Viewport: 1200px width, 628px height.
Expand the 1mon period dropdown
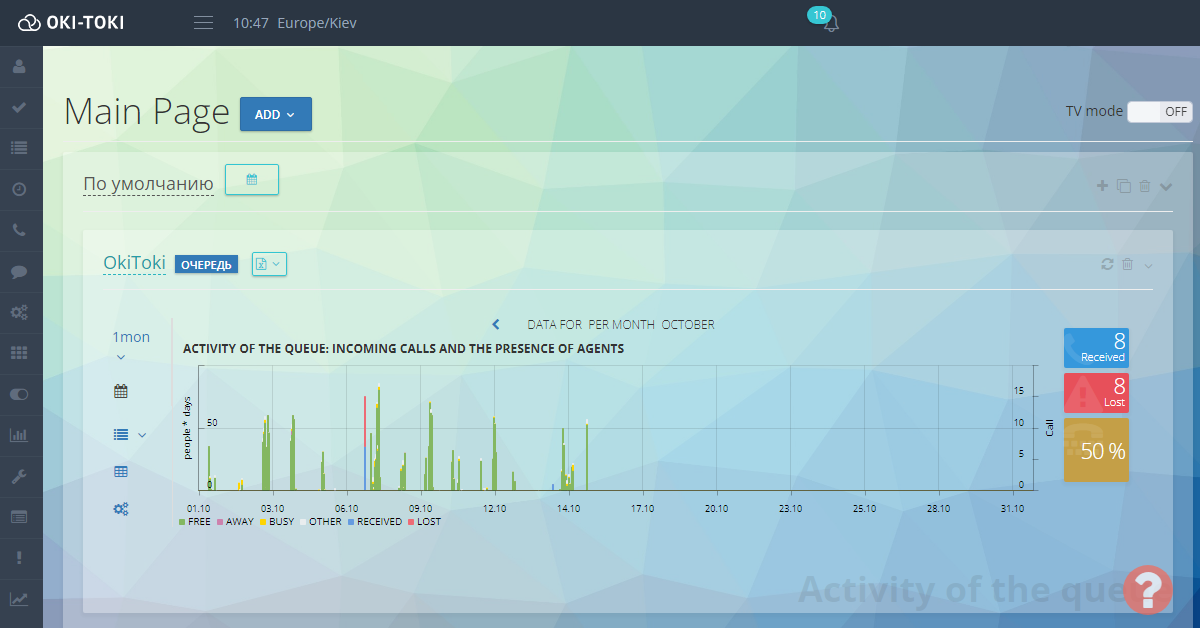click(x=121, y=356)
